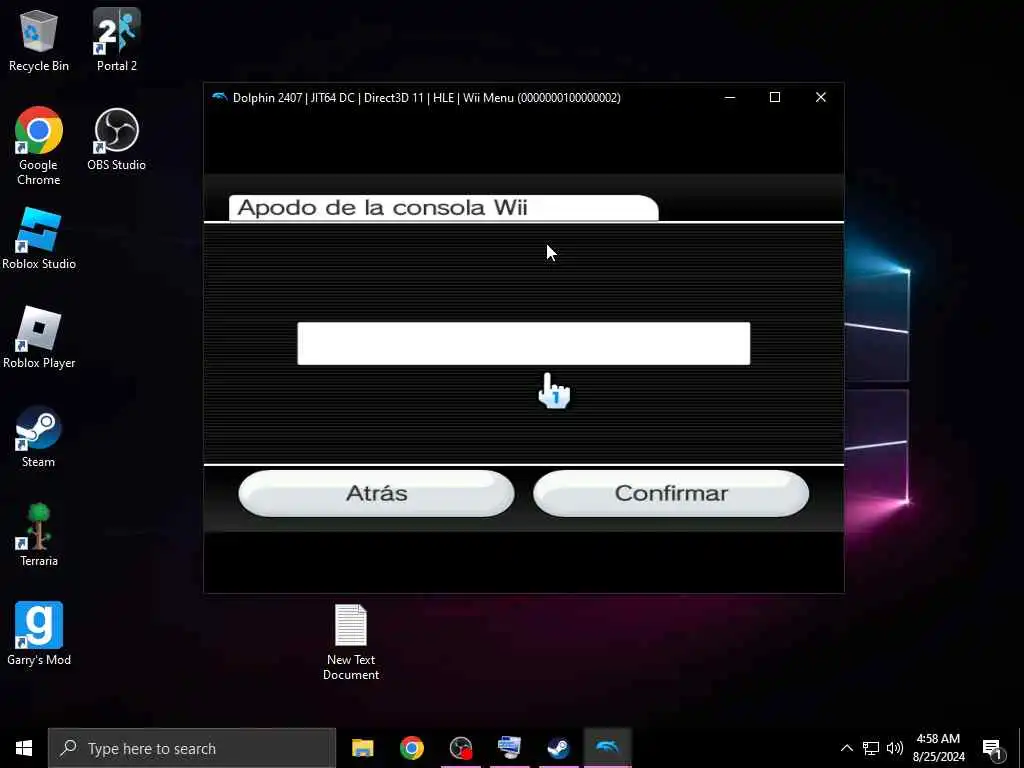
Task: Click the Atrás button in Wii Menu
Action: coord(376,493)
